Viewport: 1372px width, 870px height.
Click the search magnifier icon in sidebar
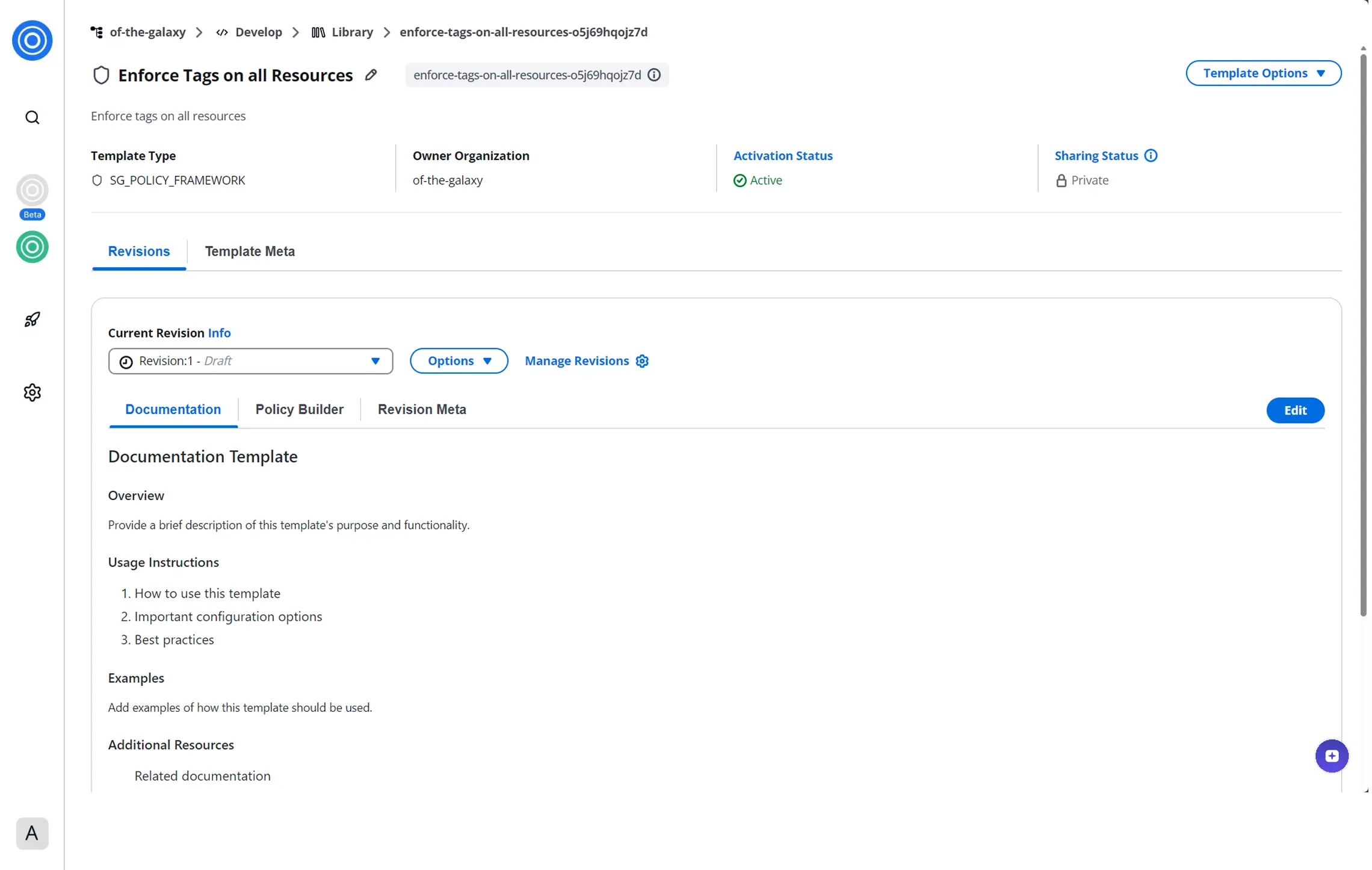pos(32,117)
